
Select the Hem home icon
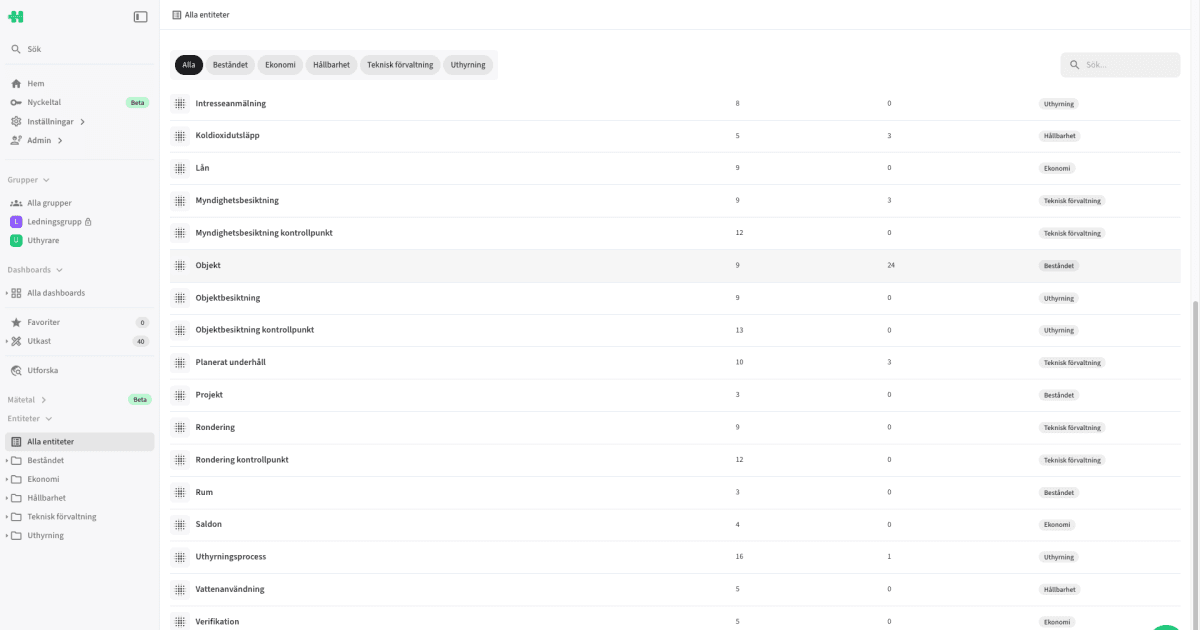17,83
